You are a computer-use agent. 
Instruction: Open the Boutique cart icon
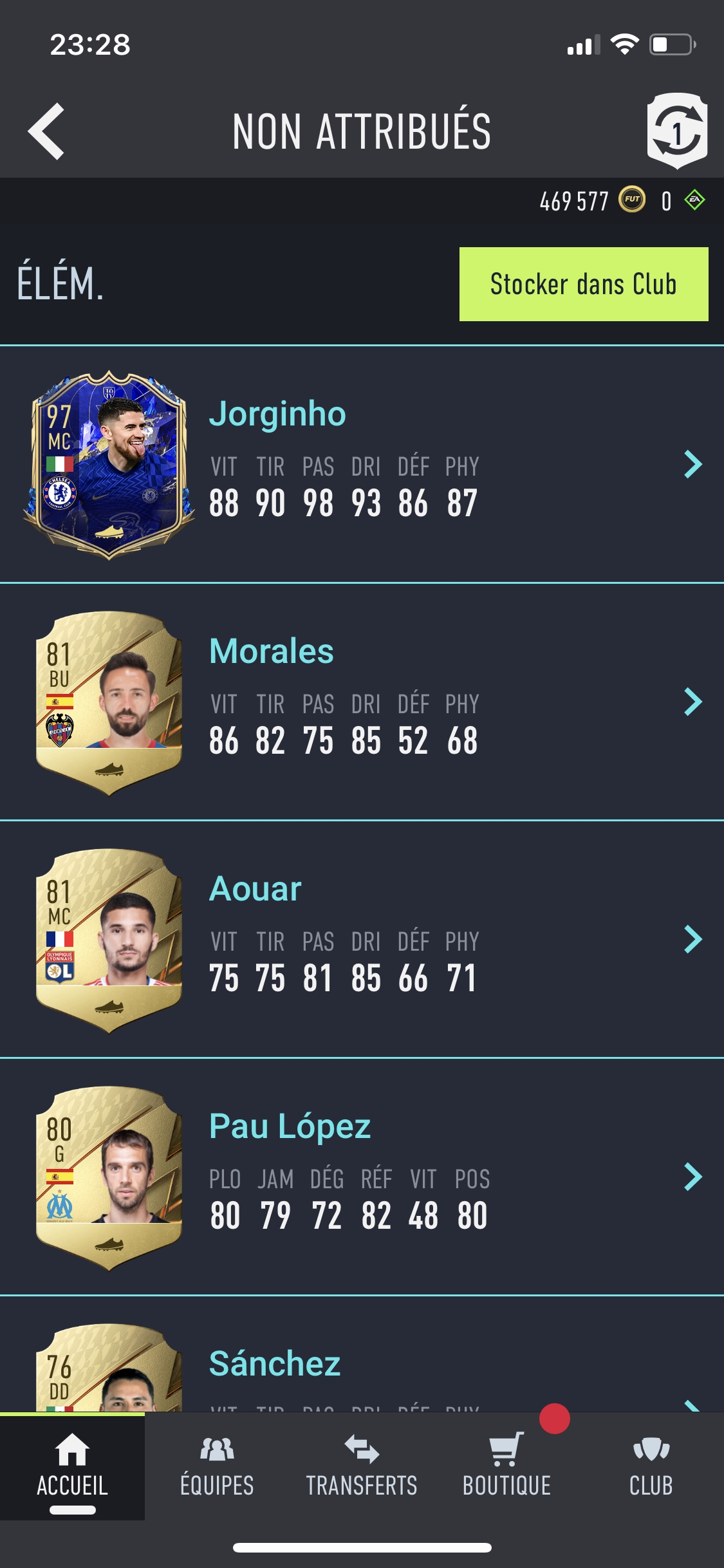[506, 1450]
